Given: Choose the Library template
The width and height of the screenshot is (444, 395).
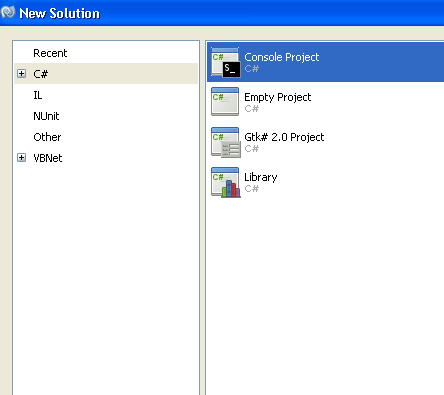Looking at the screenshot, I should point(325,182).
